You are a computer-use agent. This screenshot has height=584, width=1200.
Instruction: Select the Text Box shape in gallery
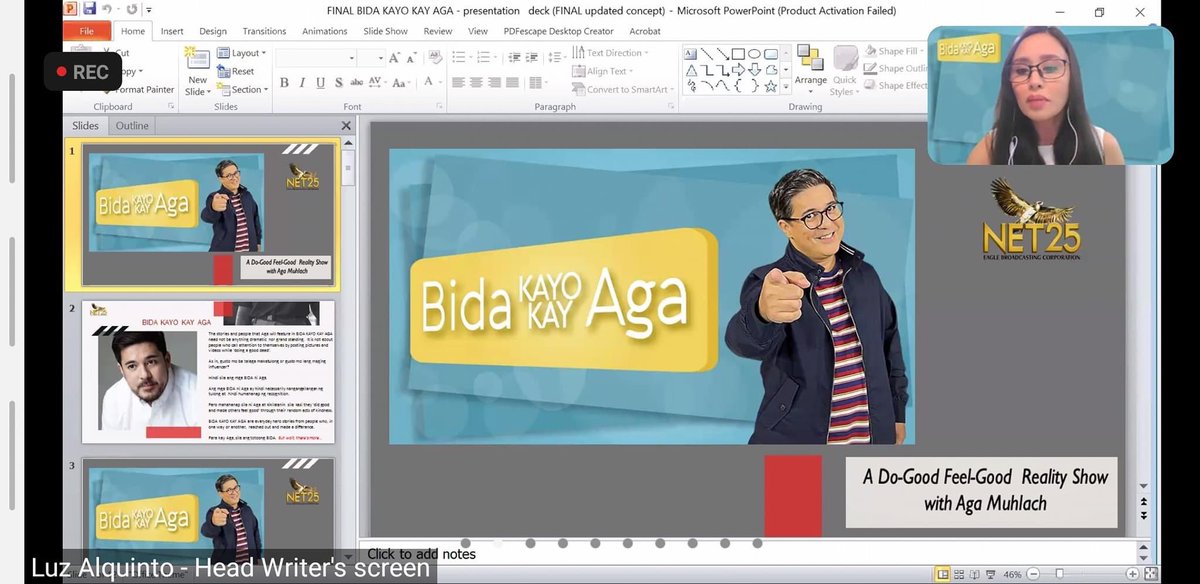[x=692, y=54]
